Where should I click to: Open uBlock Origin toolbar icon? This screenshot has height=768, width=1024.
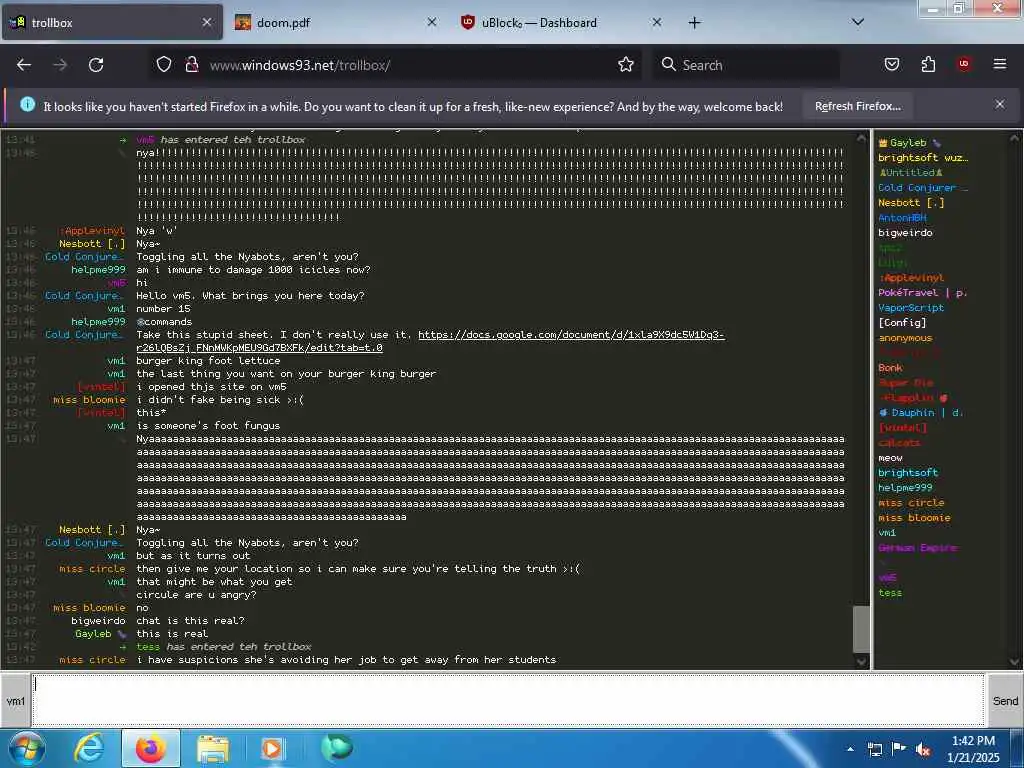point(964,65)
